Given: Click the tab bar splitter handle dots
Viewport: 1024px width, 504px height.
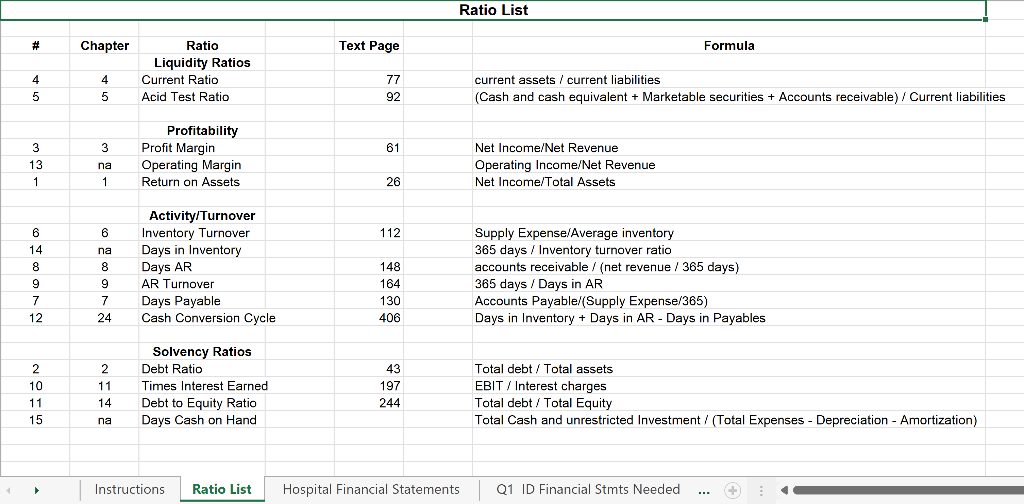Looking at the screenshot, I should (761, 490).
